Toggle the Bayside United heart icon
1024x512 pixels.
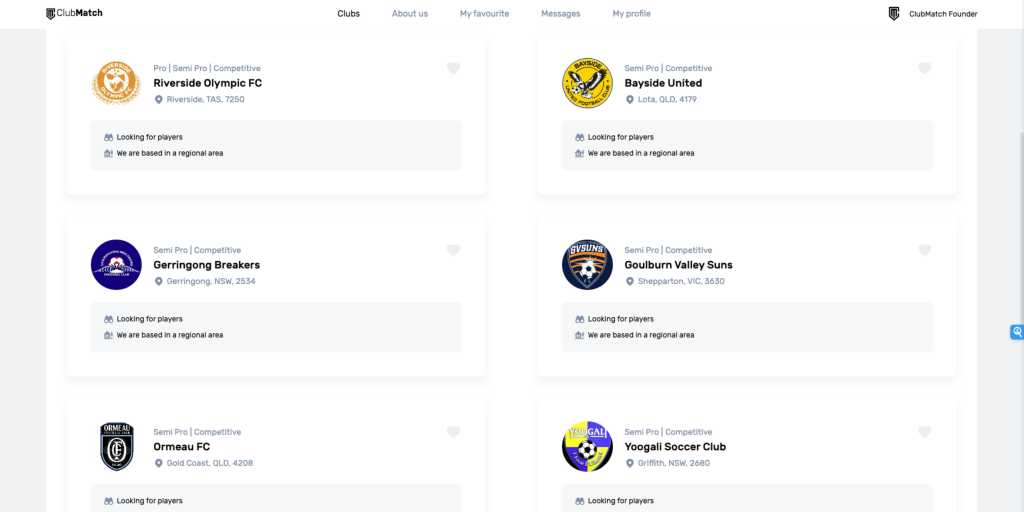pyautogui.click(x=924, y=68)
